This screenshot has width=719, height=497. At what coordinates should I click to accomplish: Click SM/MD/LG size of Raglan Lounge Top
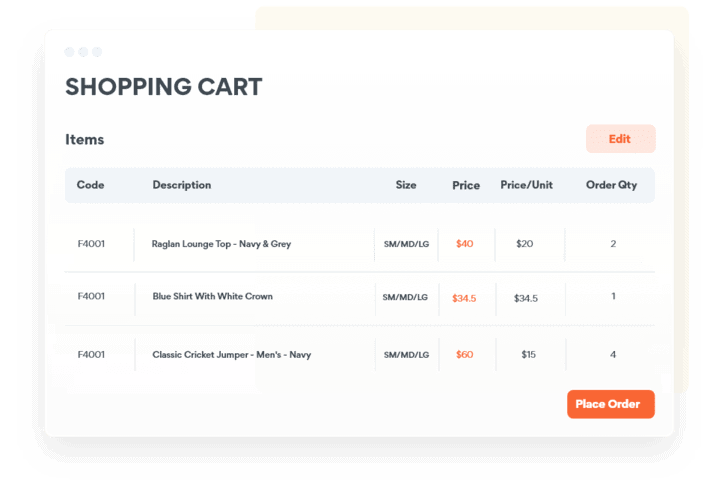406,244
